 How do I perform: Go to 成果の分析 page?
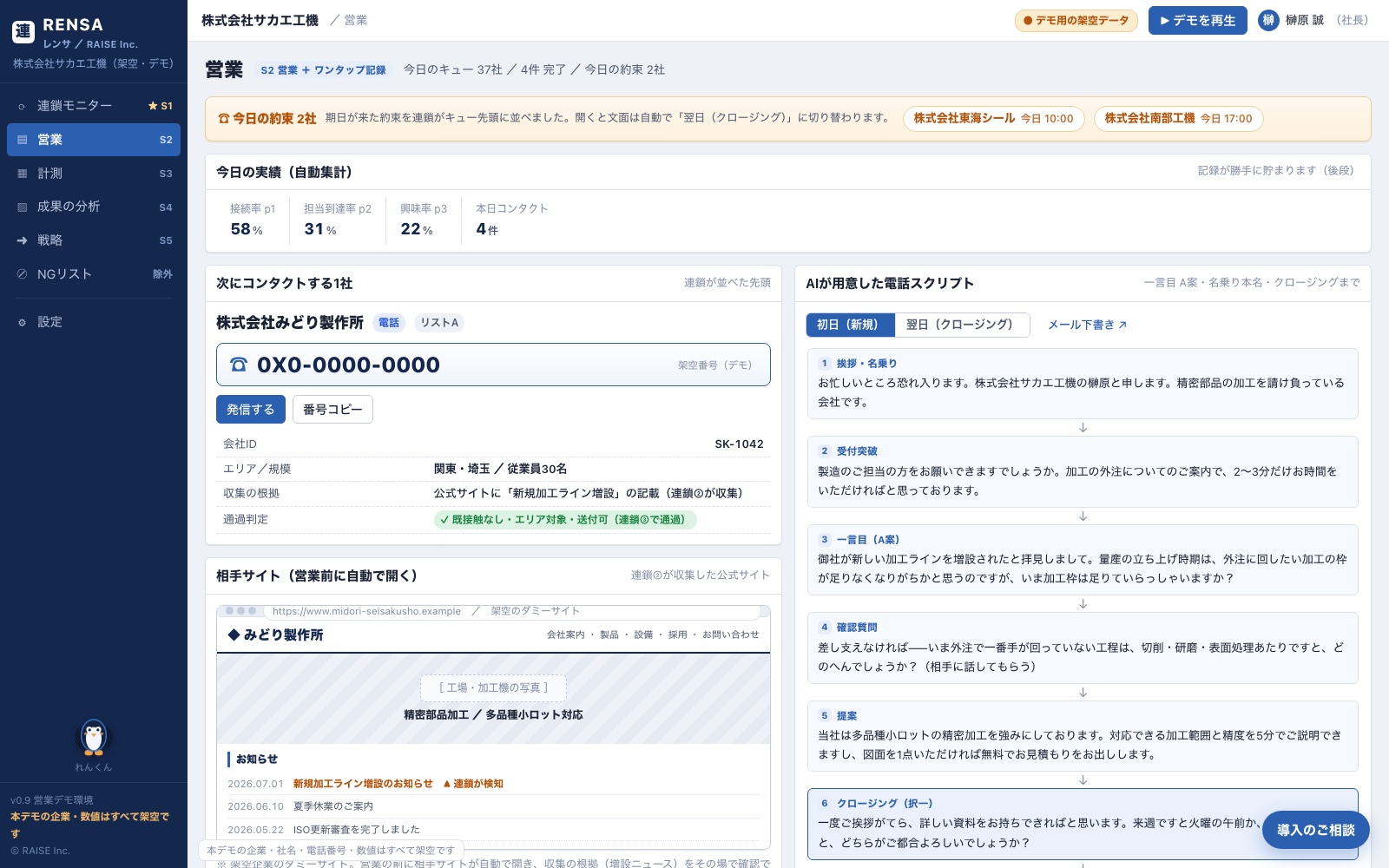click(x=94, y=207)
